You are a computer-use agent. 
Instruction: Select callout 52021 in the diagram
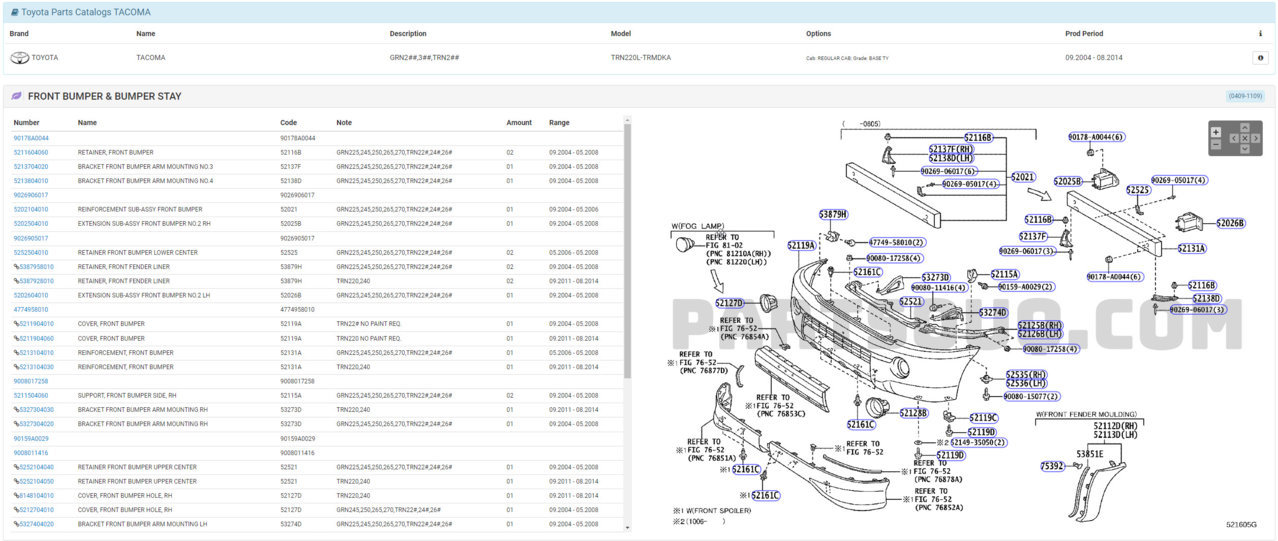1023,177
